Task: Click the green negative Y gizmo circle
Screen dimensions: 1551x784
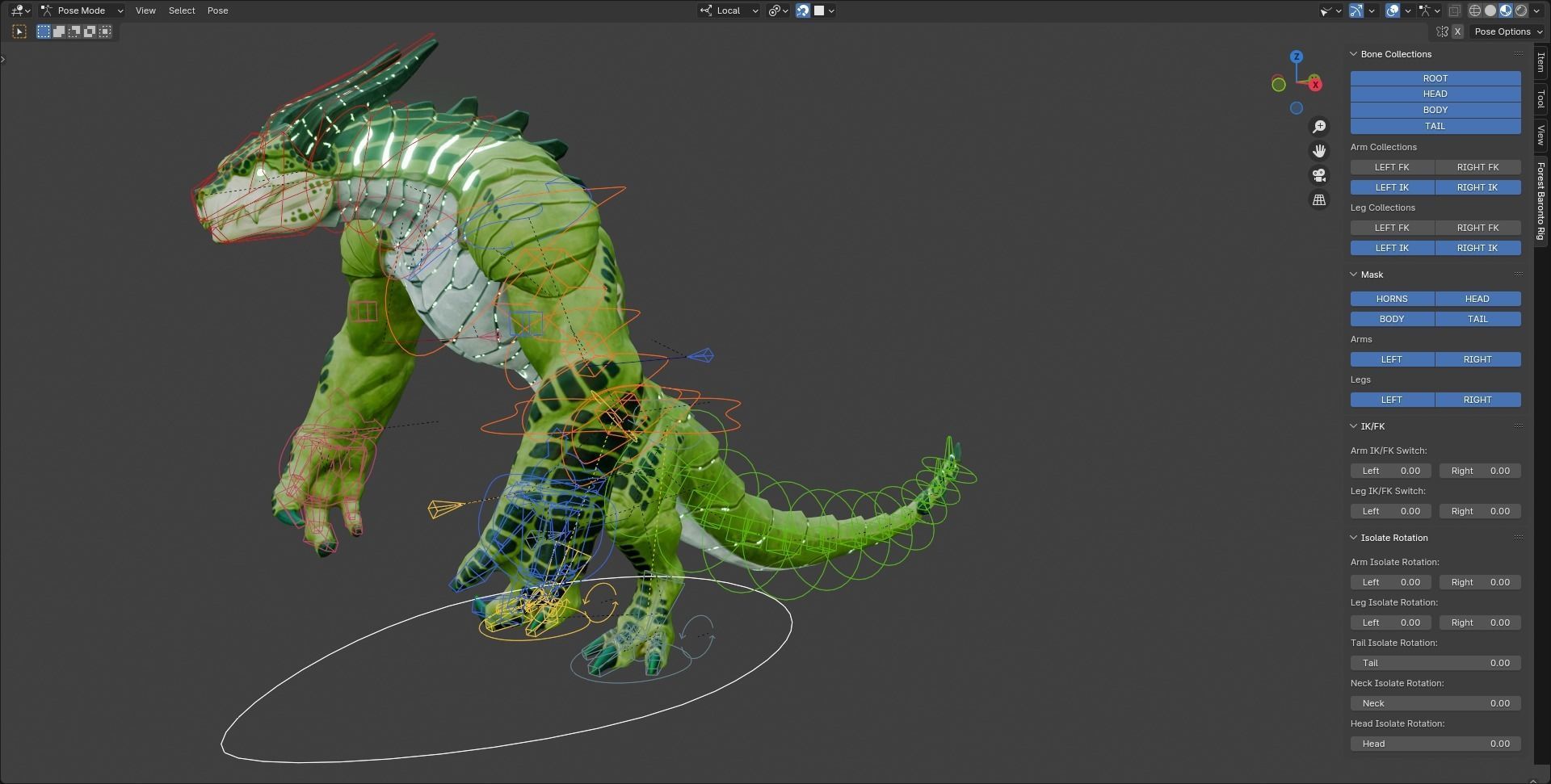Action: tap(1279, 84)
